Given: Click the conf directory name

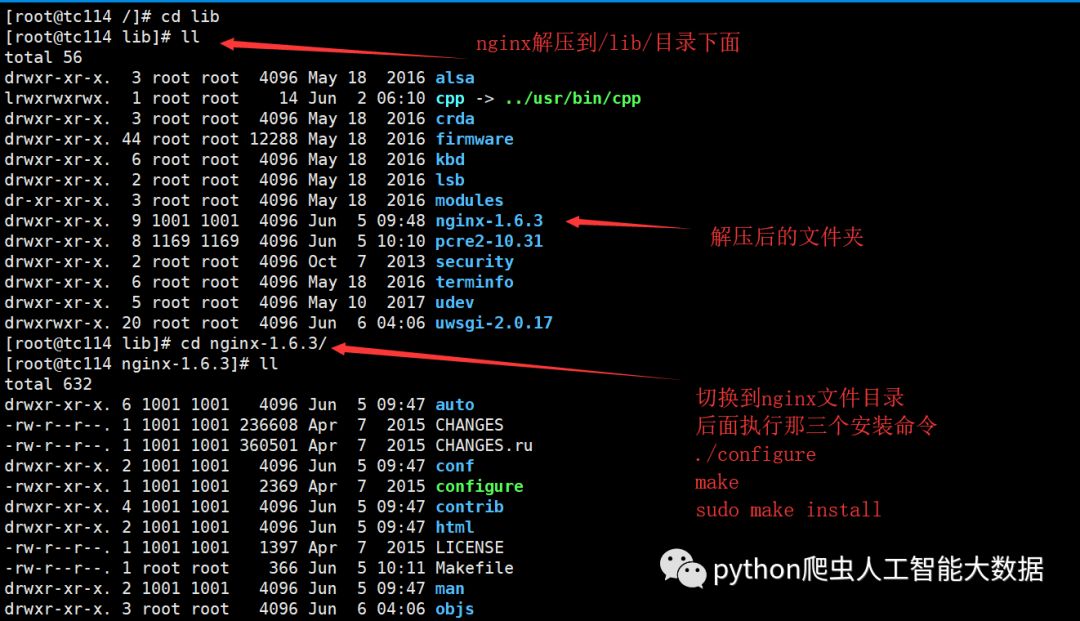Looking at the screenshot, I should pyautogui.click(x=455, y=466).
